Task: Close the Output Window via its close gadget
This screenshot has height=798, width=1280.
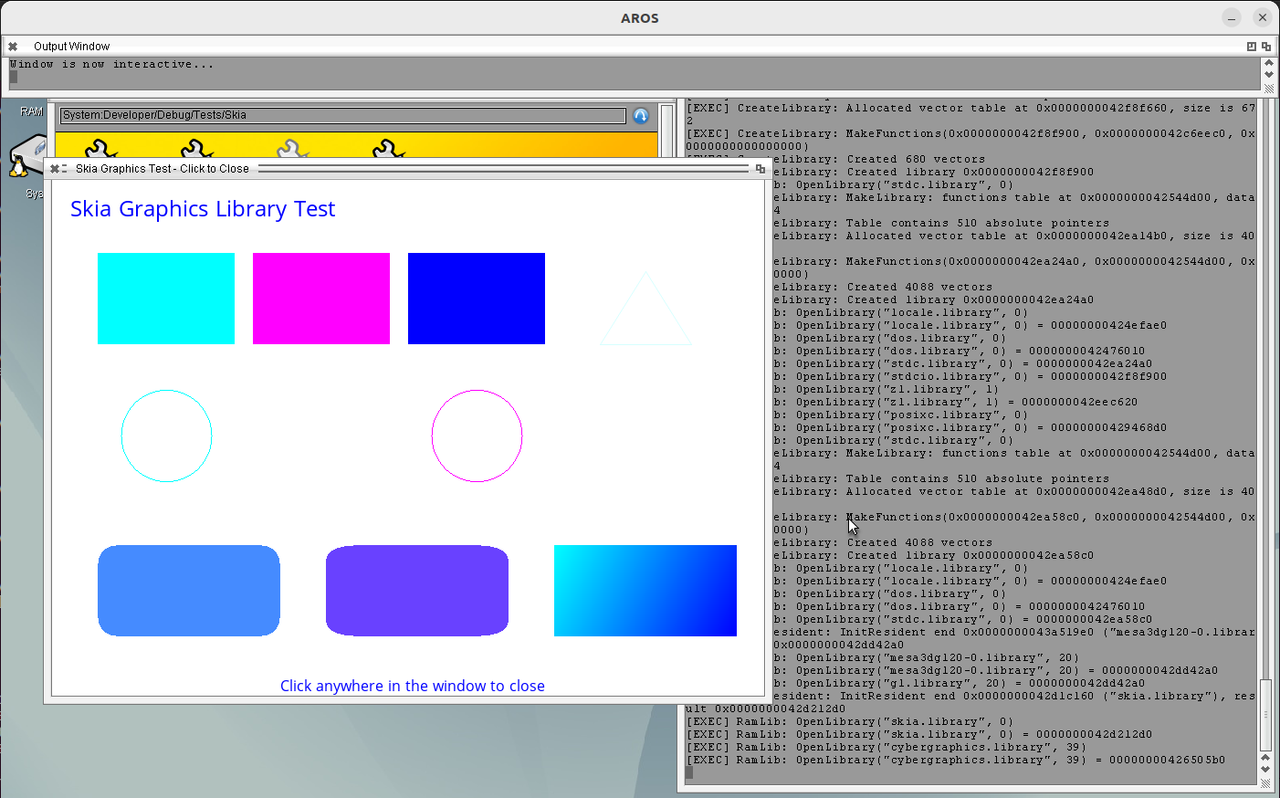Action: (12, 46)
